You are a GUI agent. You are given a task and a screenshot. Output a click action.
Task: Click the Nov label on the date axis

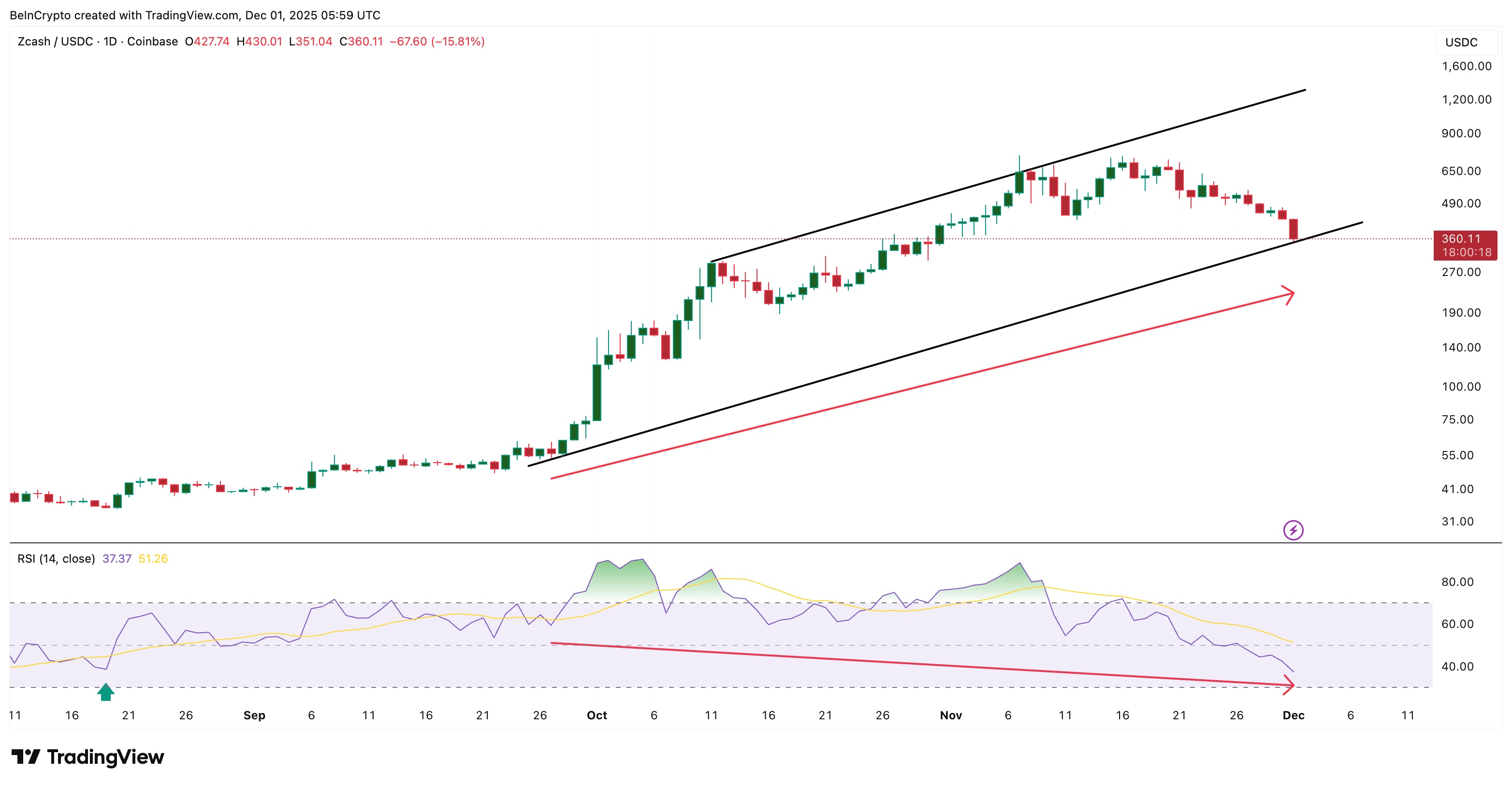tap(951, 715)
